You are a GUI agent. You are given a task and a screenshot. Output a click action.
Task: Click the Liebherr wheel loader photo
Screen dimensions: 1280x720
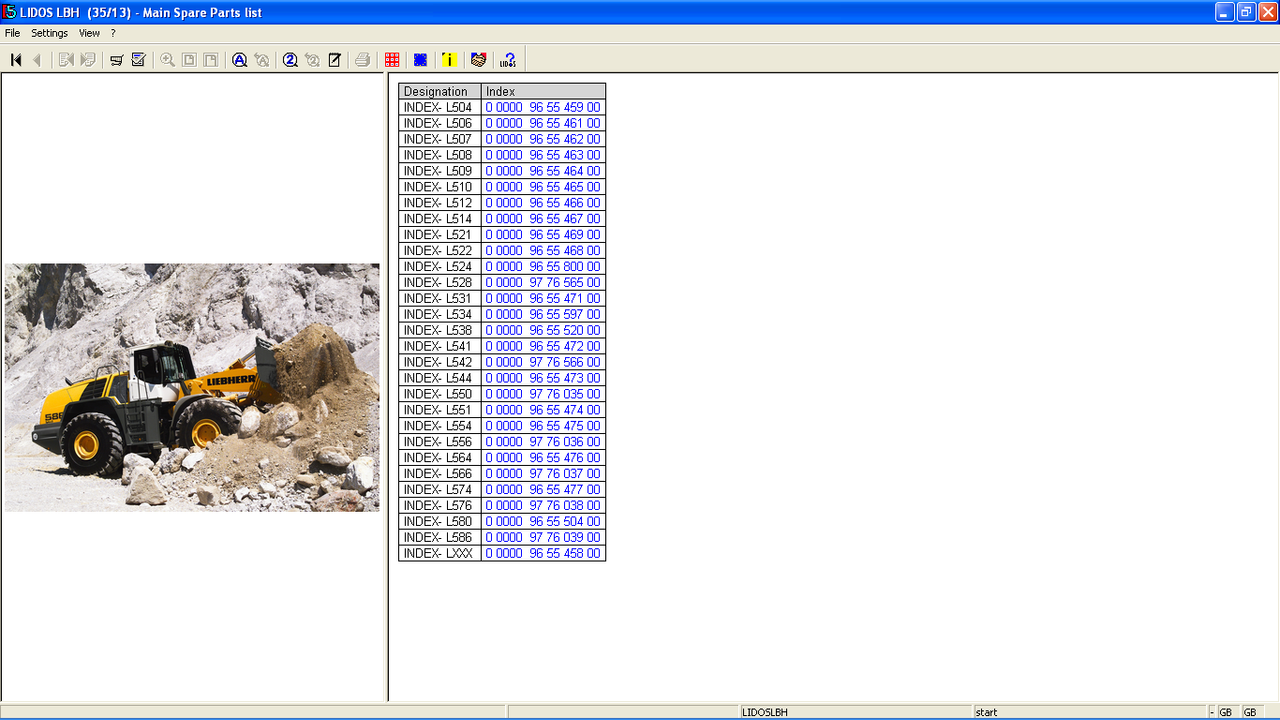pyautogui.click(x=192, y=388)
